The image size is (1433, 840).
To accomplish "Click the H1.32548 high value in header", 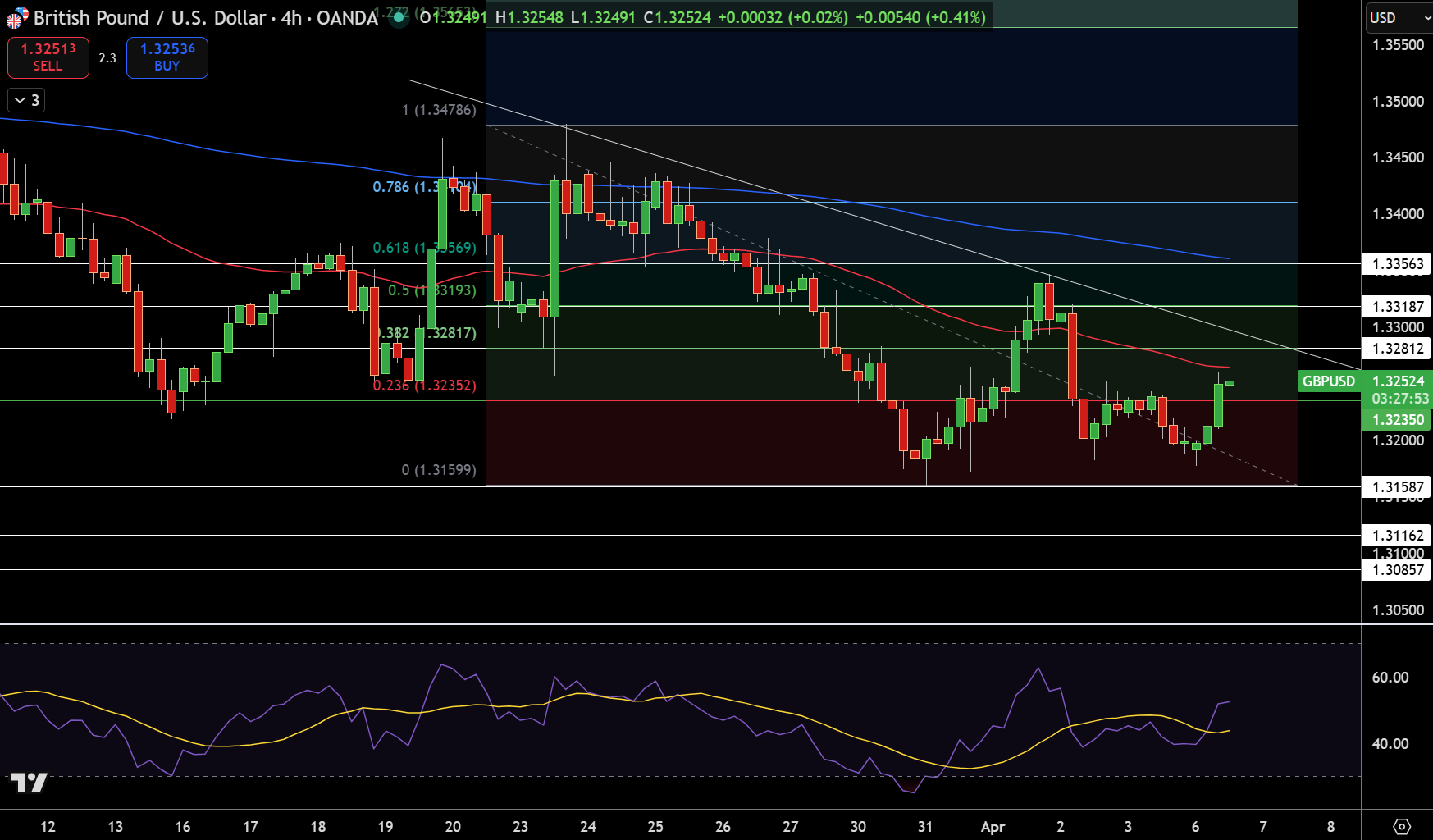I will (529, 17).
